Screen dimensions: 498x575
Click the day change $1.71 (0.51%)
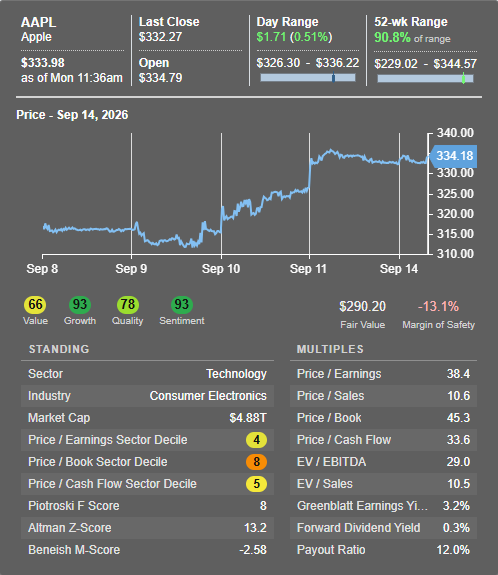point(294,37)
